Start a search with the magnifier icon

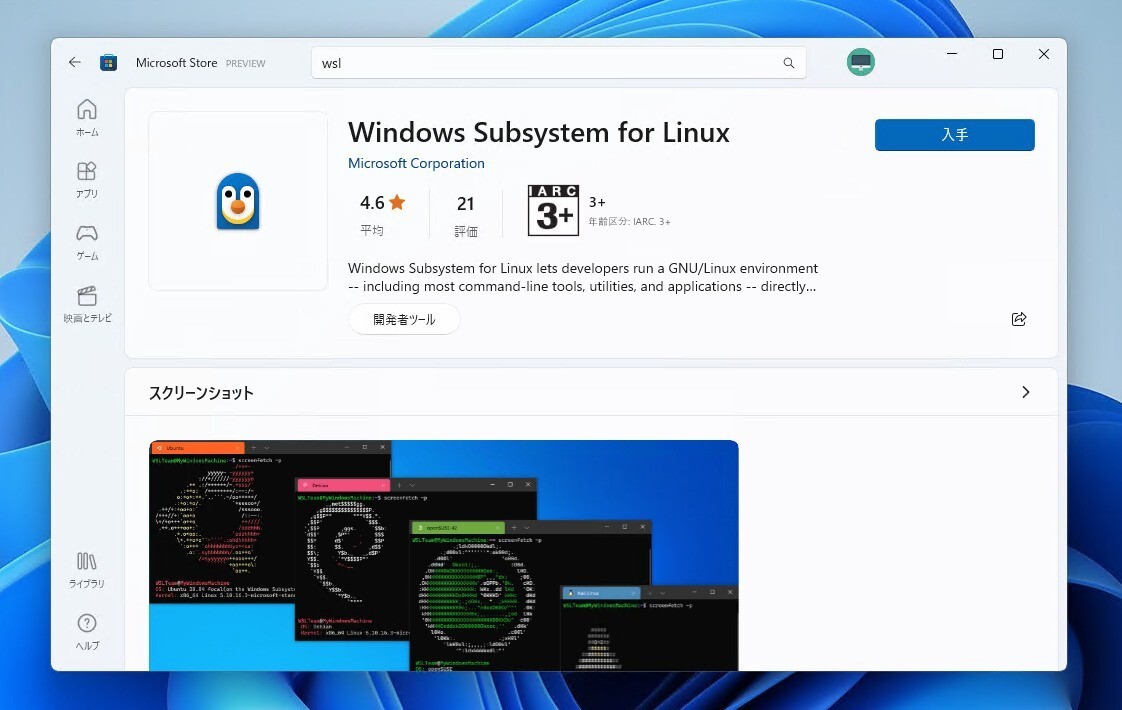[789, 62]
